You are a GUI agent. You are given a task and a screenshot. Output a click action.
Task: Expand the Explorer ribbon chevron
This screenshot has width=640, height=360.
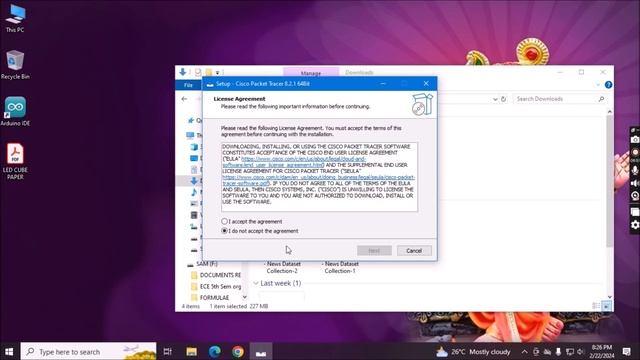[598, 85]
